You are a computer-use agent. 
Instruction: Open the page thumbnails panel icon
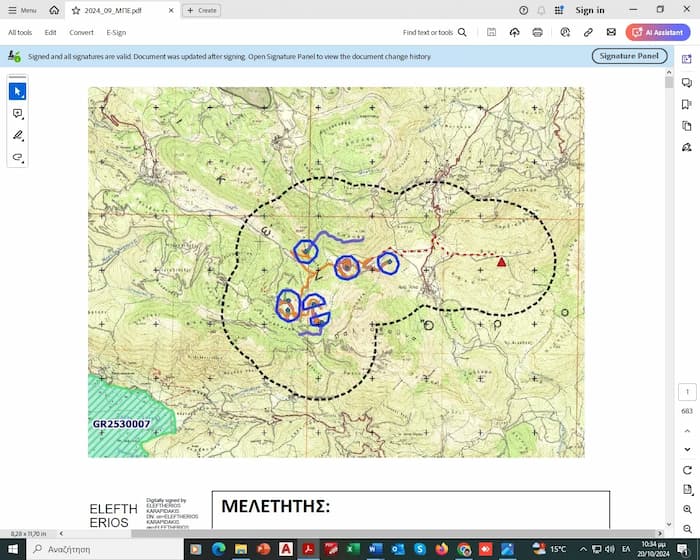[687, 126]
